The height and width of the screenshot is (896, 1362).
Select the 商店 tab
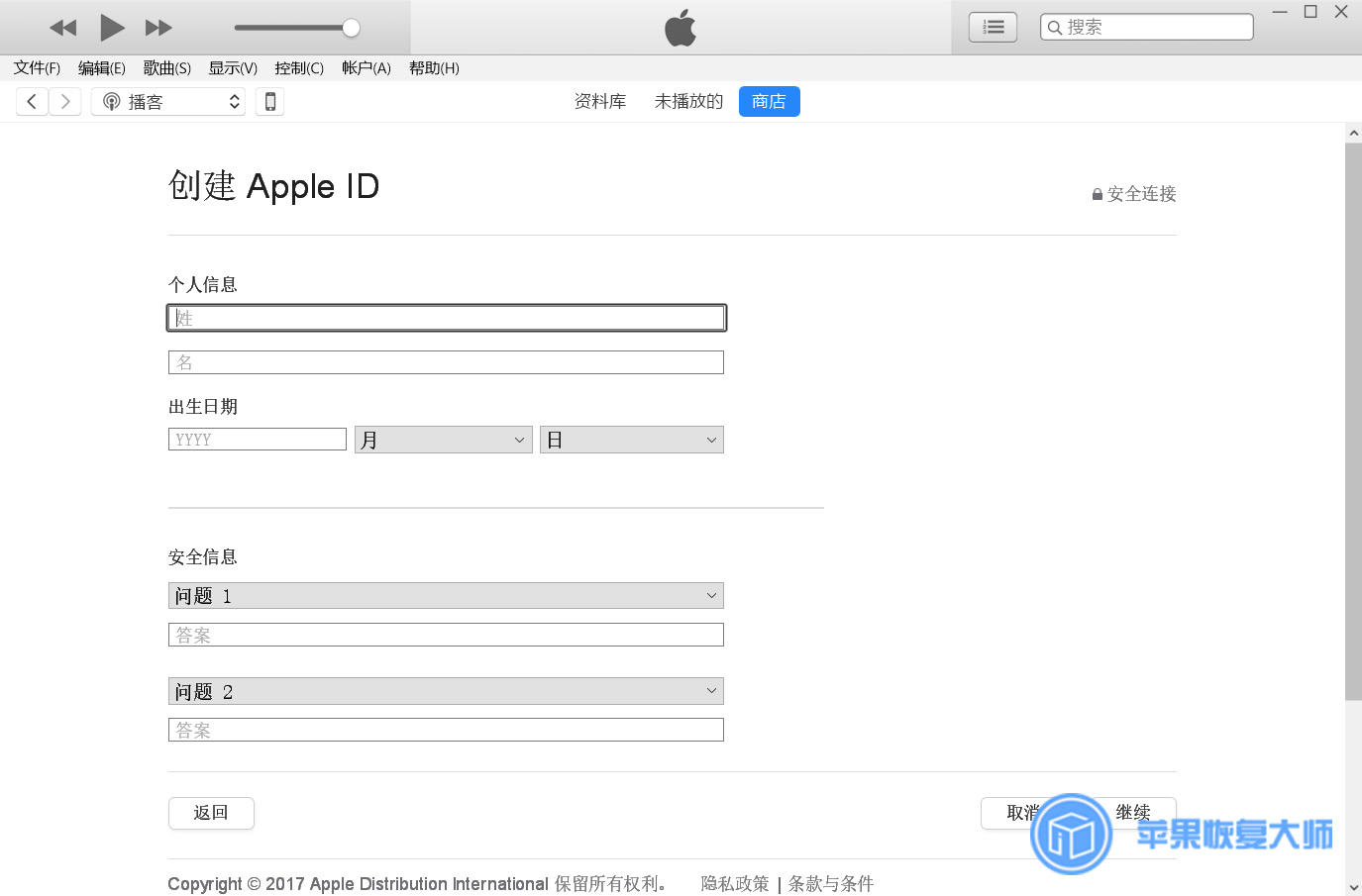(x=769, y=101)
